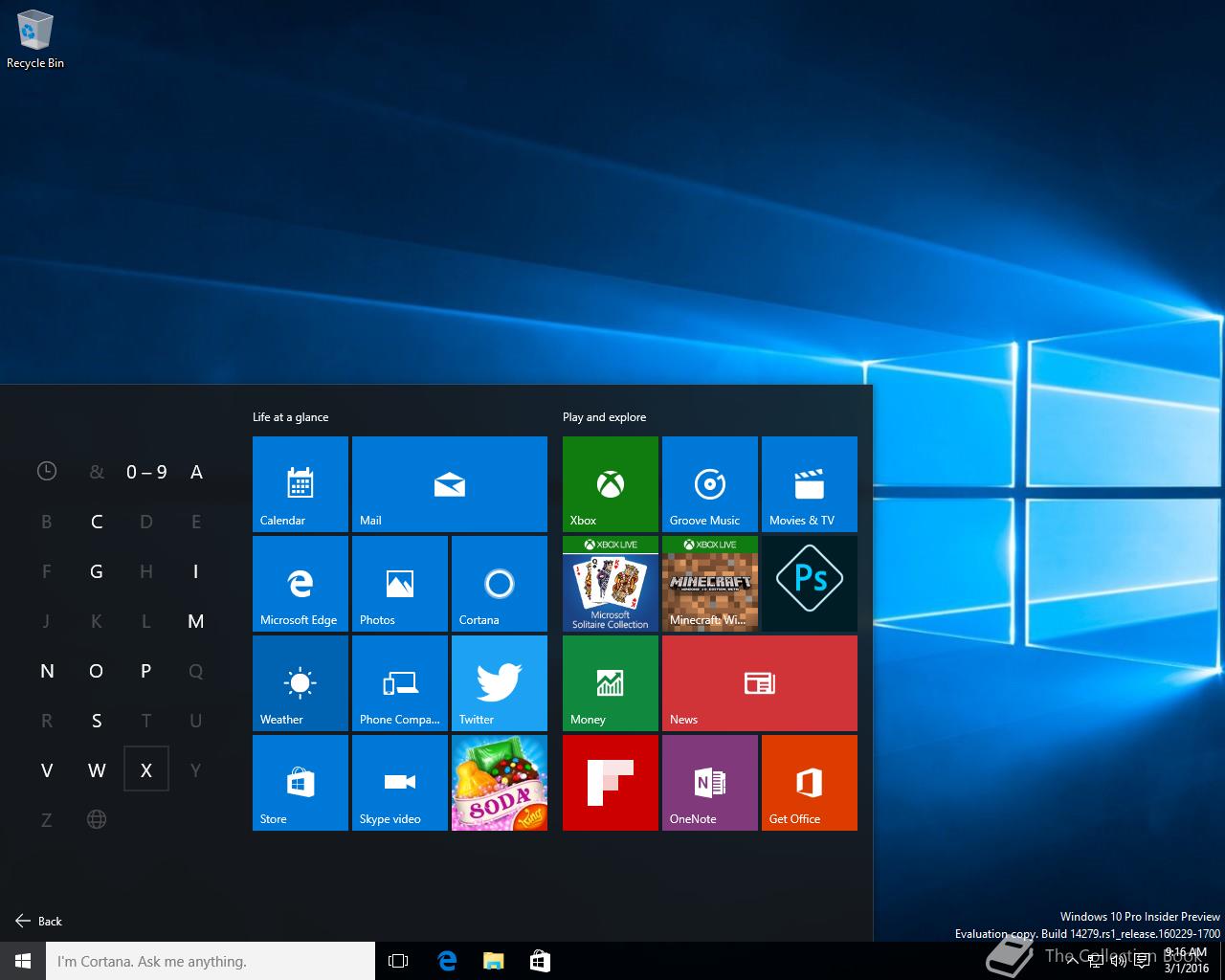Jump to apps starting with C
The height and width of the screenshot is (980, 1225).
point(97,522)
